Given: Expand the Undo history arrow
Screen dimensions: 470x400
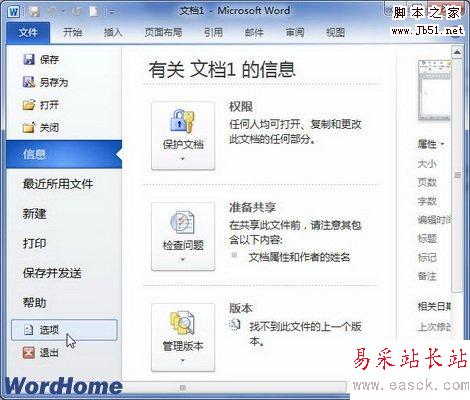Looking at the screenshot, I should point(63,12).
